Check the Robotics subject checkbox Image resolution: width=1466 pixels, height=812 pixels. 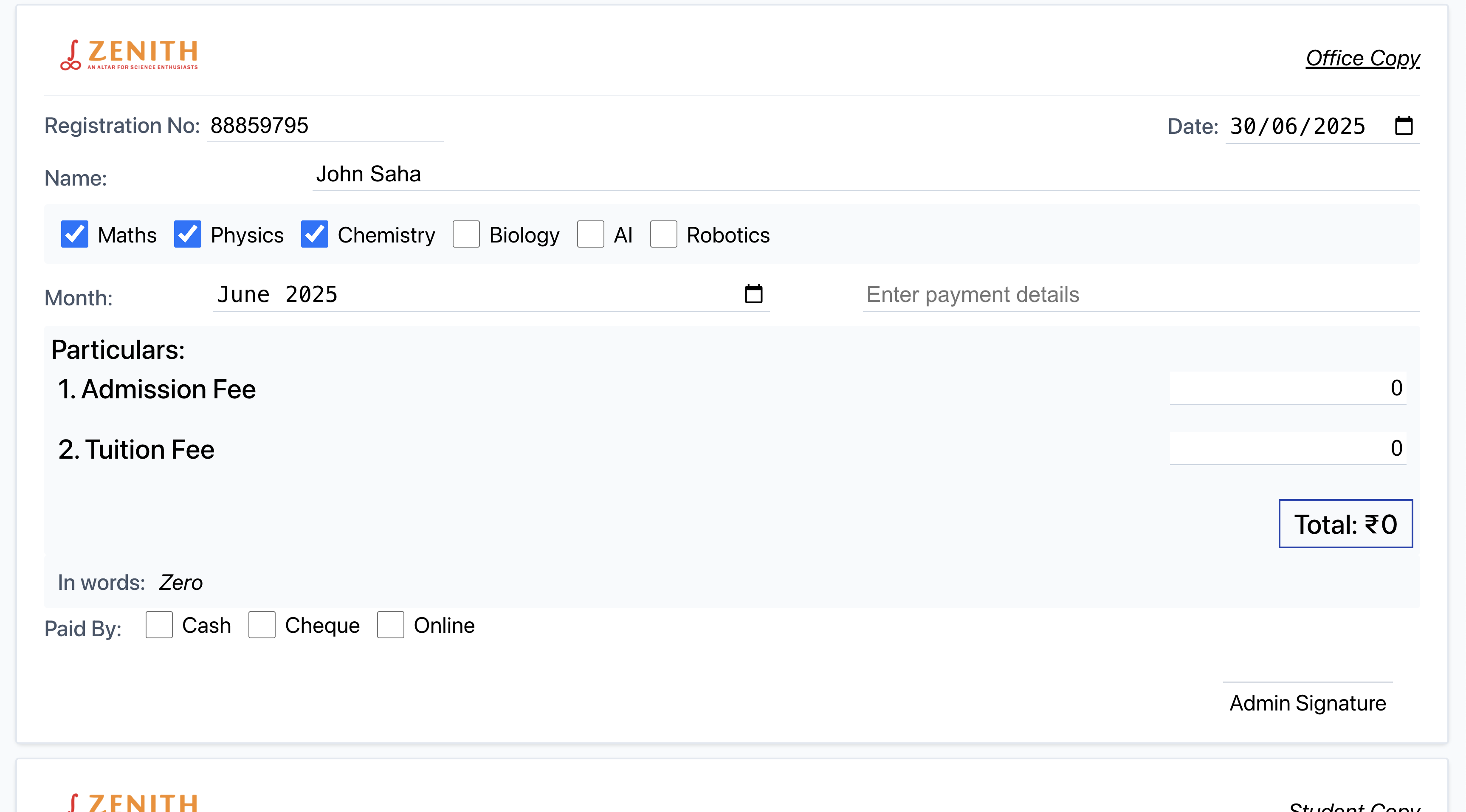click(x=663, y=234)
